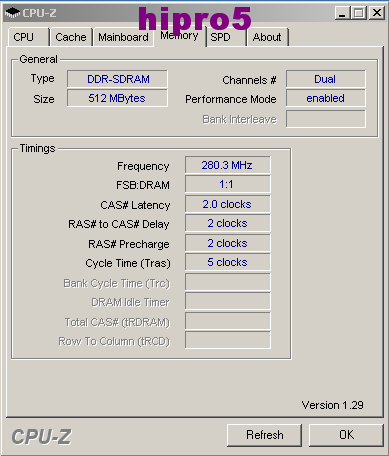Click the empty Bank Interleave field
389x456 pixels.
[326, 119]
